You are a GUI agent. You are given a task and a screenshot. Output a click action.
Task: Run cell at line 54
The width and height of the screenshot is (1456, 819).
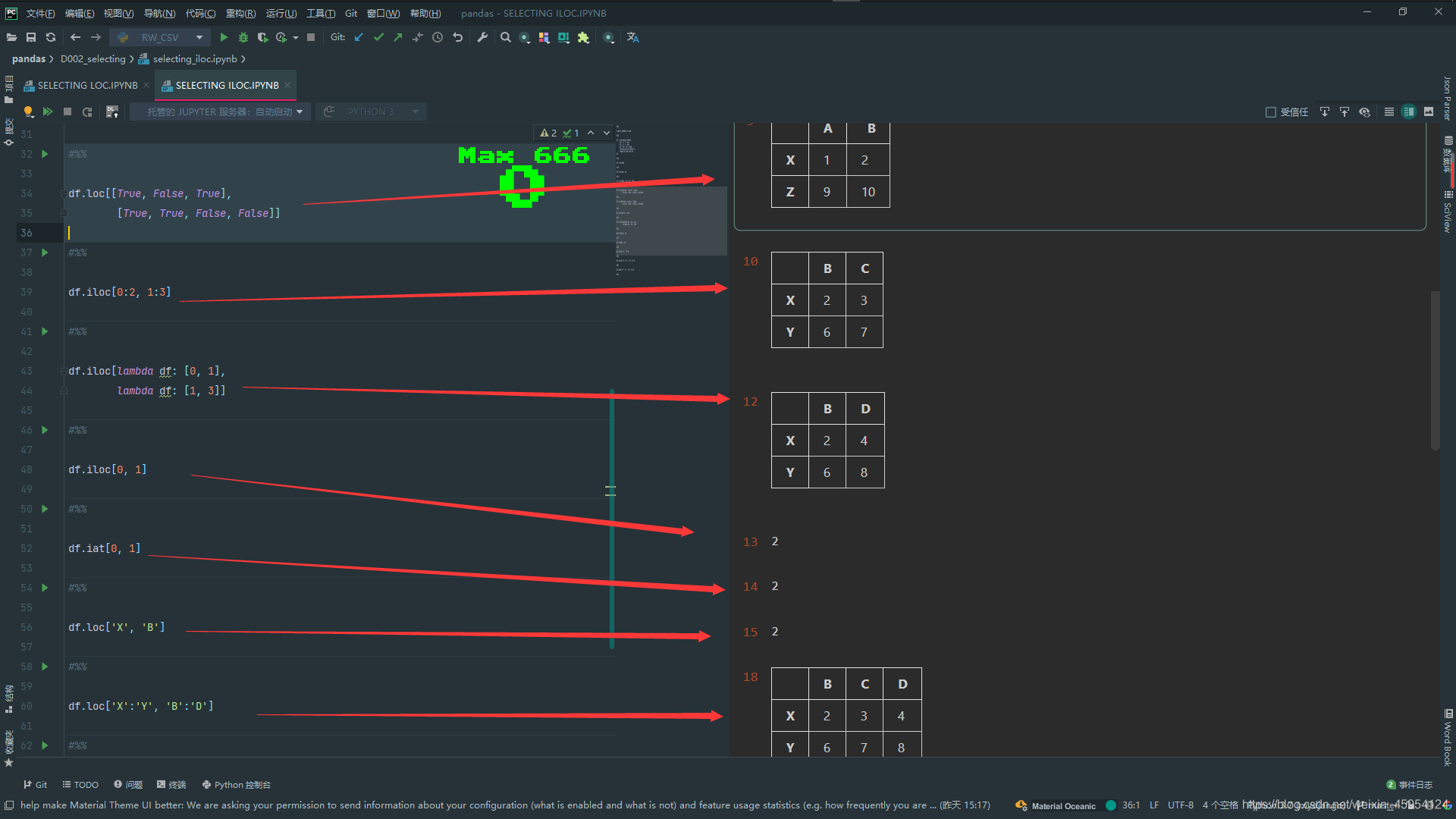tap(45, 588)
